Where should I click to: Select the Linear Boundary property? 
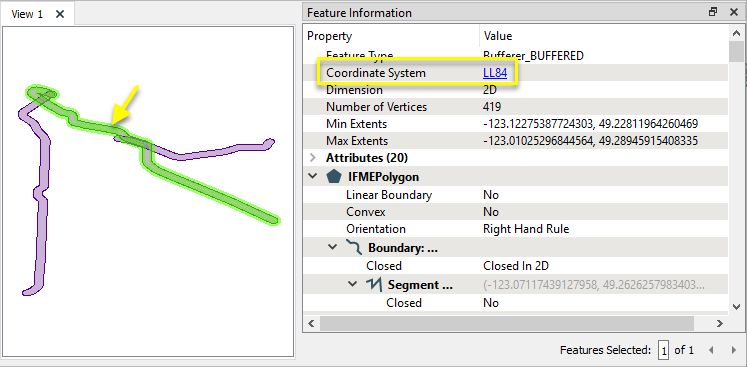pos(515,195)
